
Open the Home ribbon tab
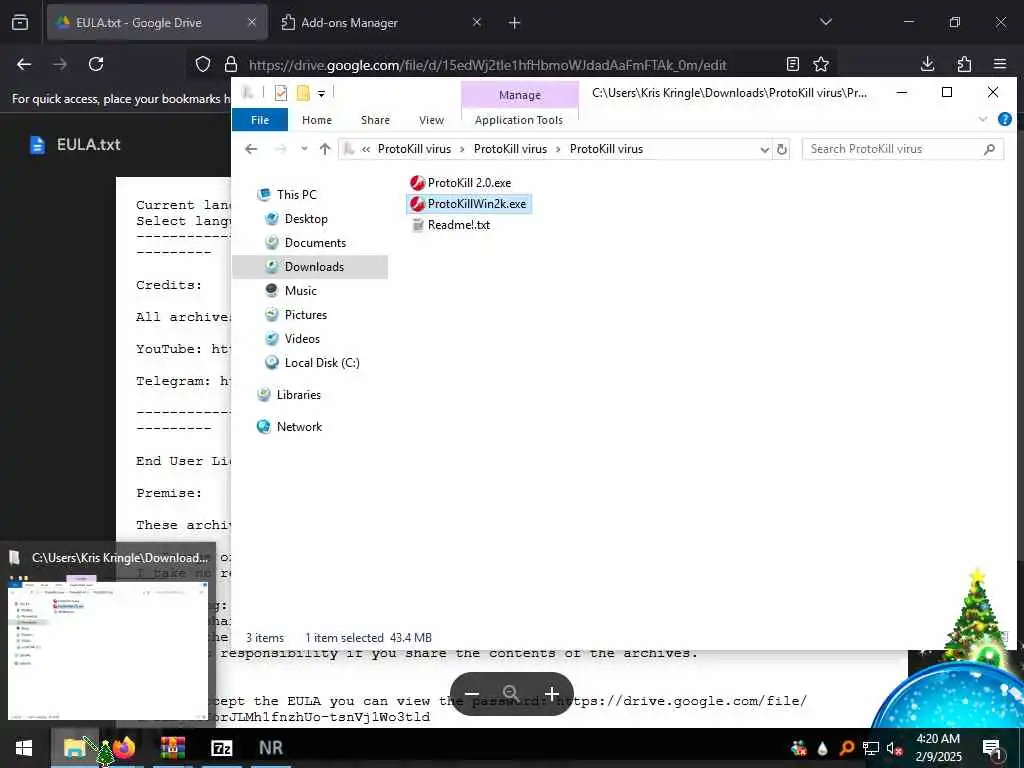tap(317, 120)
